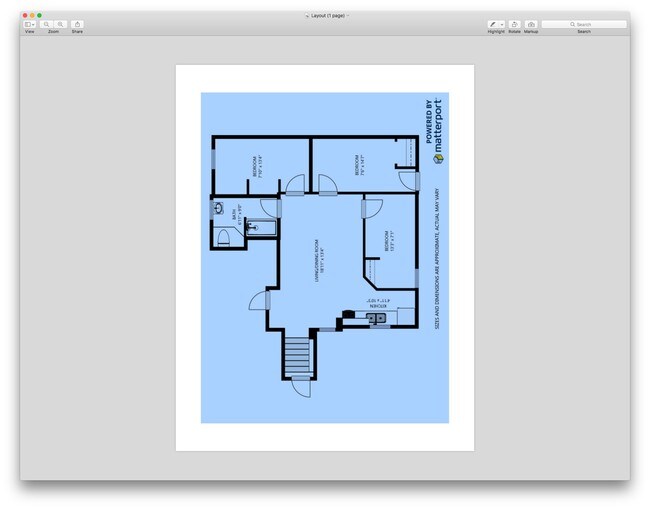Click the Matterport logo on the floor plan
Screen dimensions: 650x509
click(435, 130)
